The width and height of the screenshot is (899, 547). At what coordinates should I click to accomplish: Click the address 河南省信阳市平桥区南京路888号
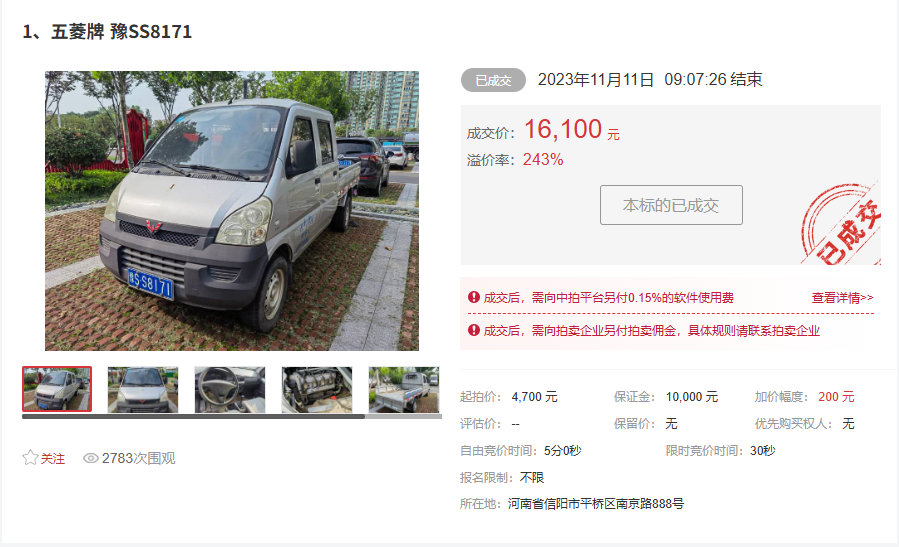[596, 504]
